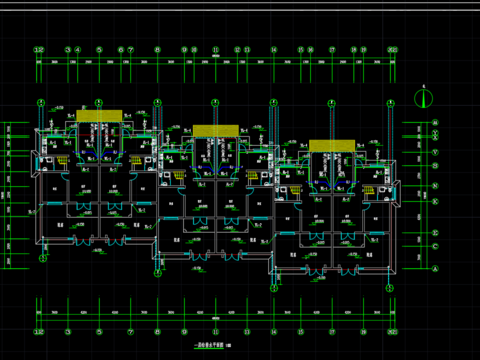480x360 pixels.
Task: Select axis bubble C on right side
Action: [x=435, y=246]
